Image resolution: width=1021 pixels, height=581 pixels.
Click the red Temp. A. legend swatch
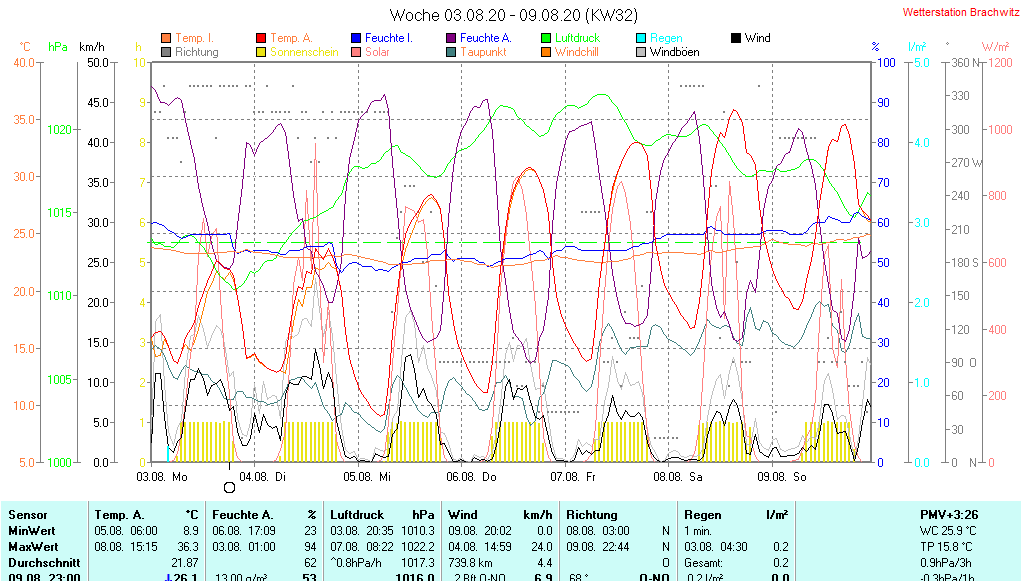tap(262, 38)
